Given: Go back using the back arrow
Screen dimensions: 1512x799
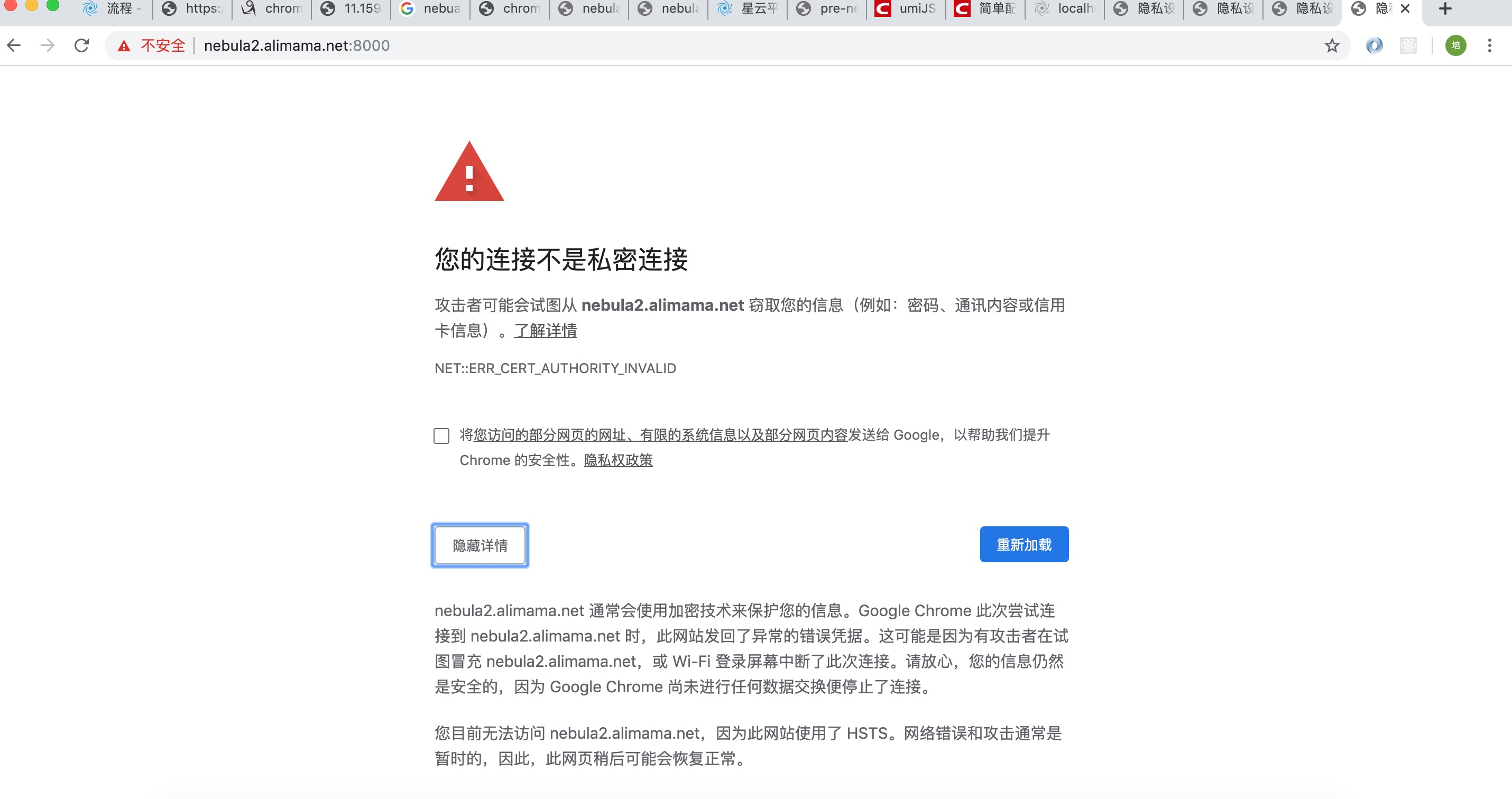Looking at the screenshot, I should click(x=14, y=45).
